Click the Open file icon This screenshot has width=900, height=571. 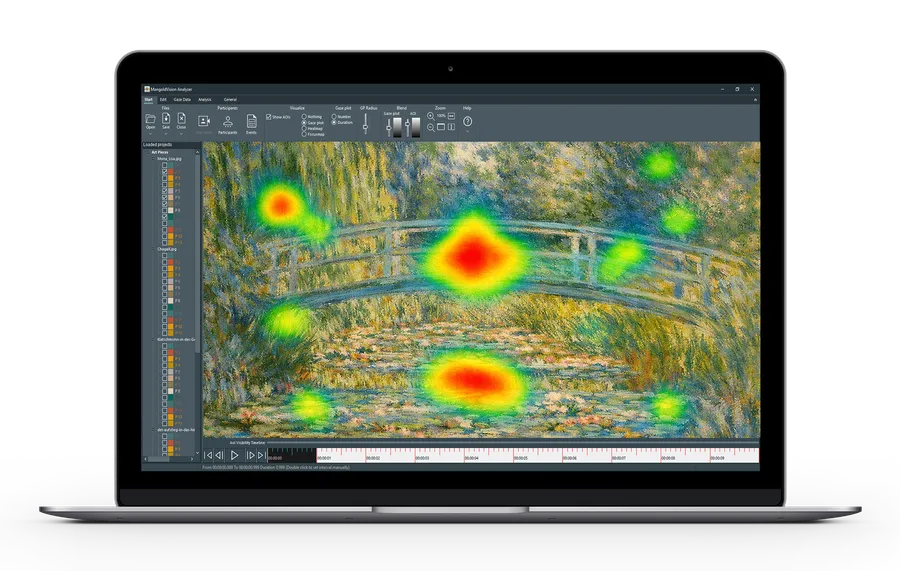[x=150, y=119]
